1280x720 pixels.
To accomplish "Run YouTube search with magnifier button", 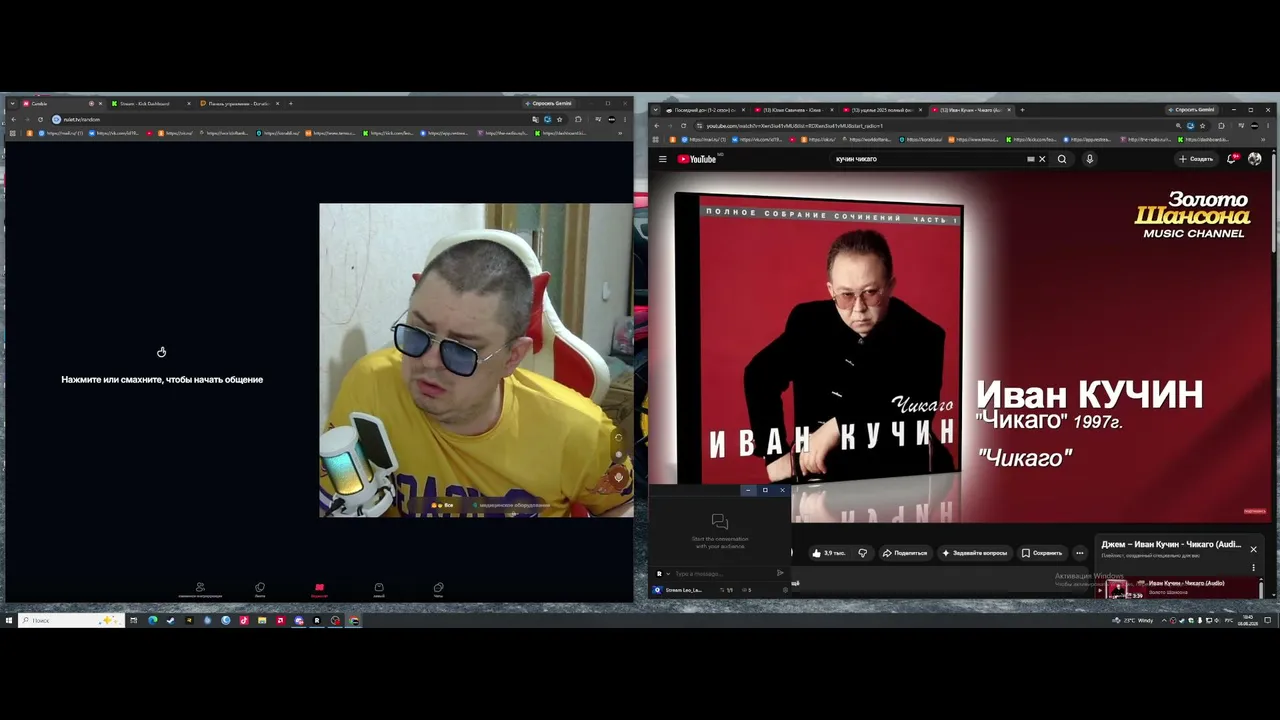I will click(1062, 159).
